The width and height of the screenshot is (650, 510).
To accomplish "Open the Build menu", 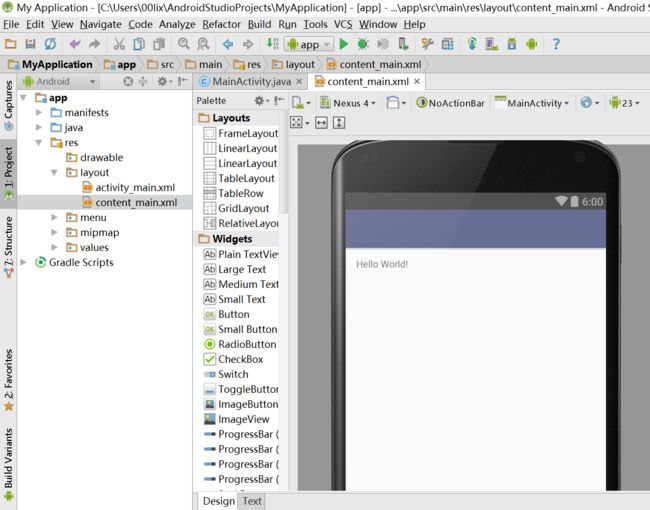I will (x=259, y=24).
